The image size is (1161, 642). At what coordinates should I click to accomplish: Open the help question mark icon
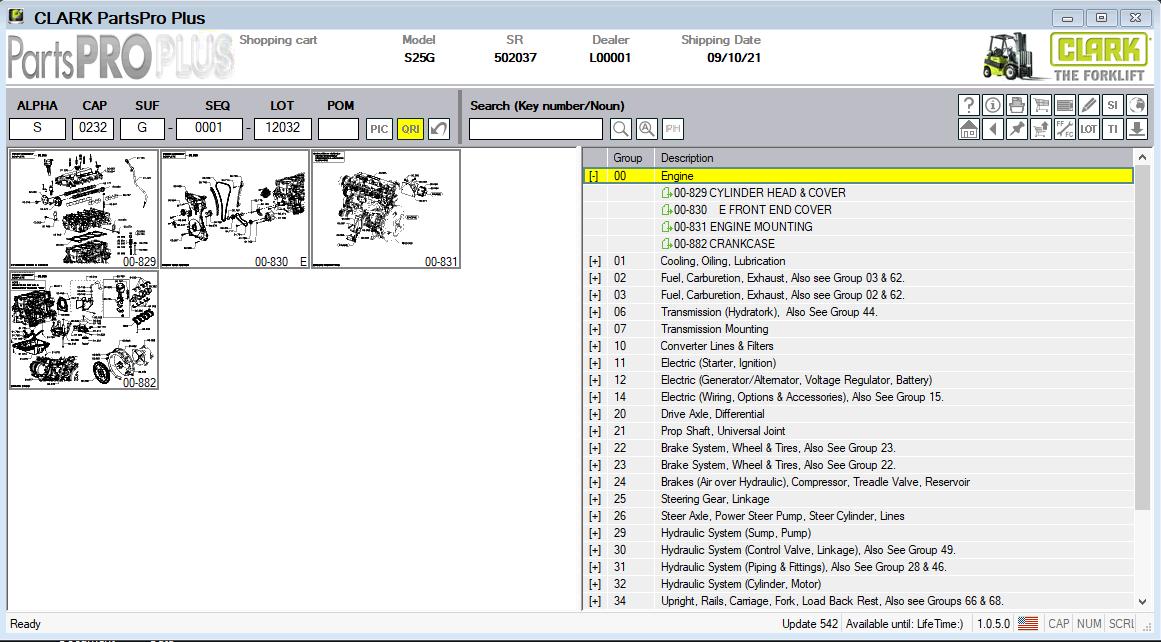click(x=968, y=105)
